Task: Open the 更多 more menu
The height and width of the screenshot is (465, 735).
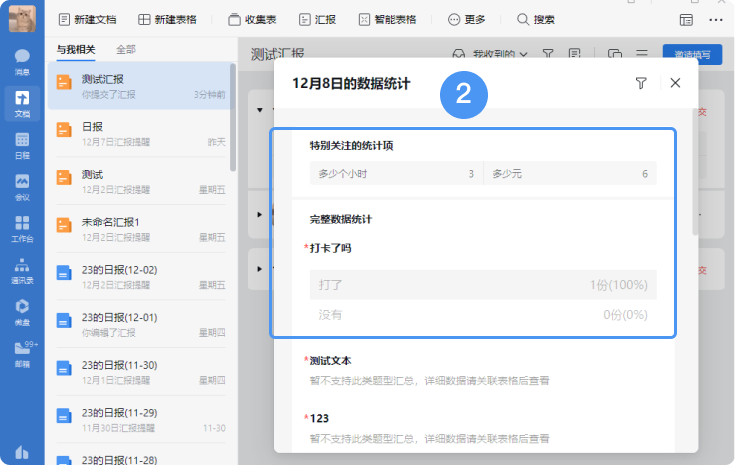Action: pos(467,20)
